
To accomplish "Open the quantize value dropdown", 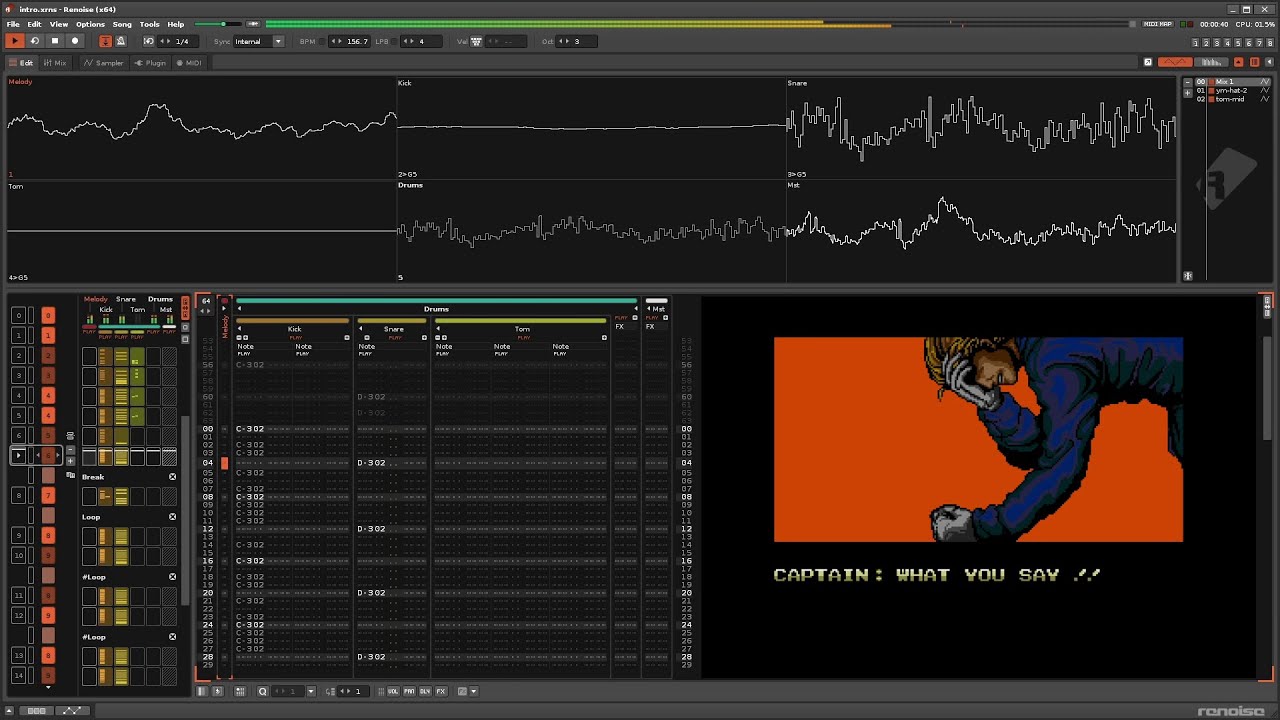I will pos(311,691).
